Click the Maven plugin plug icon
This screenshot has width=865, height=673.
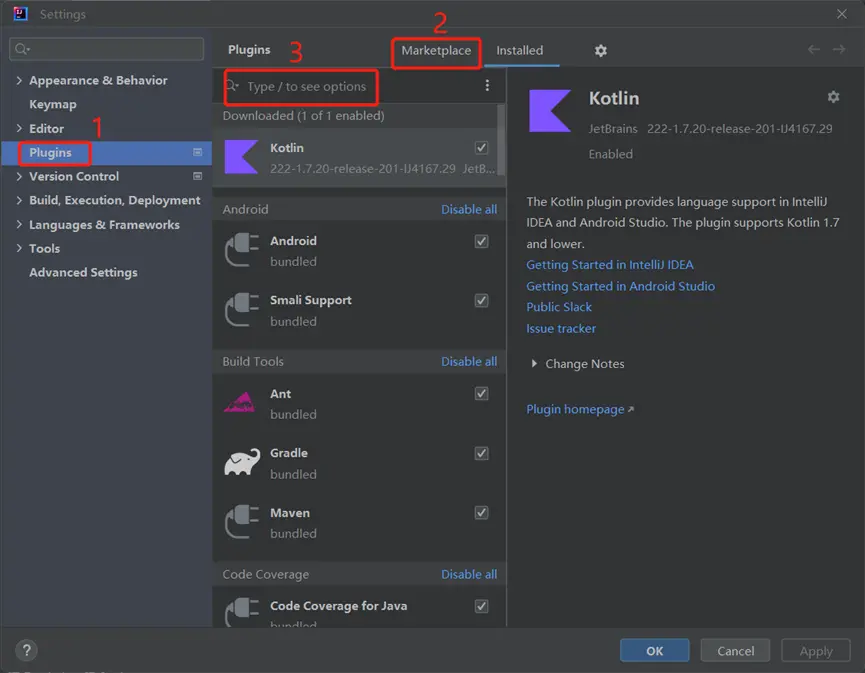[242, 522]
